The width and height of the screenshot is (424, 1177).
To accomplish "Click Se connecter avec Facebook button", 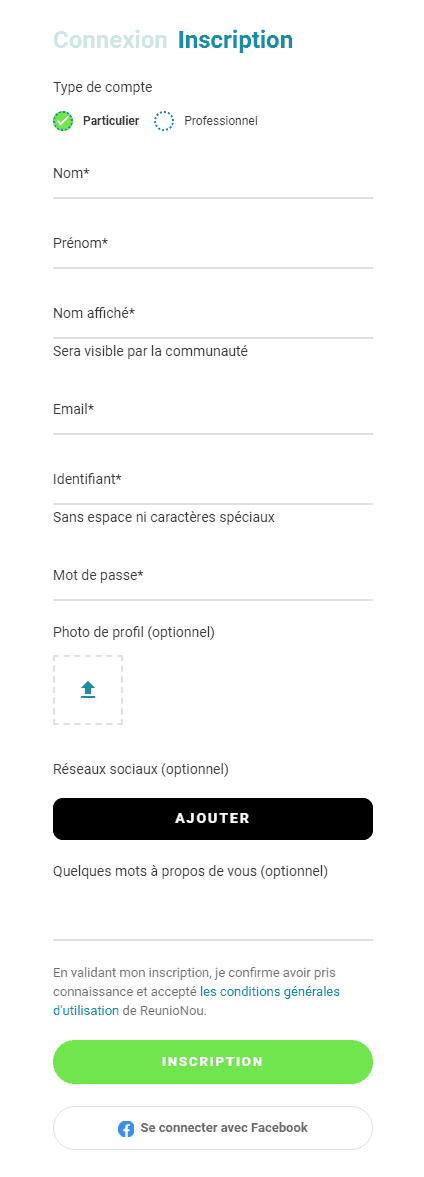I will point(213,1127).
